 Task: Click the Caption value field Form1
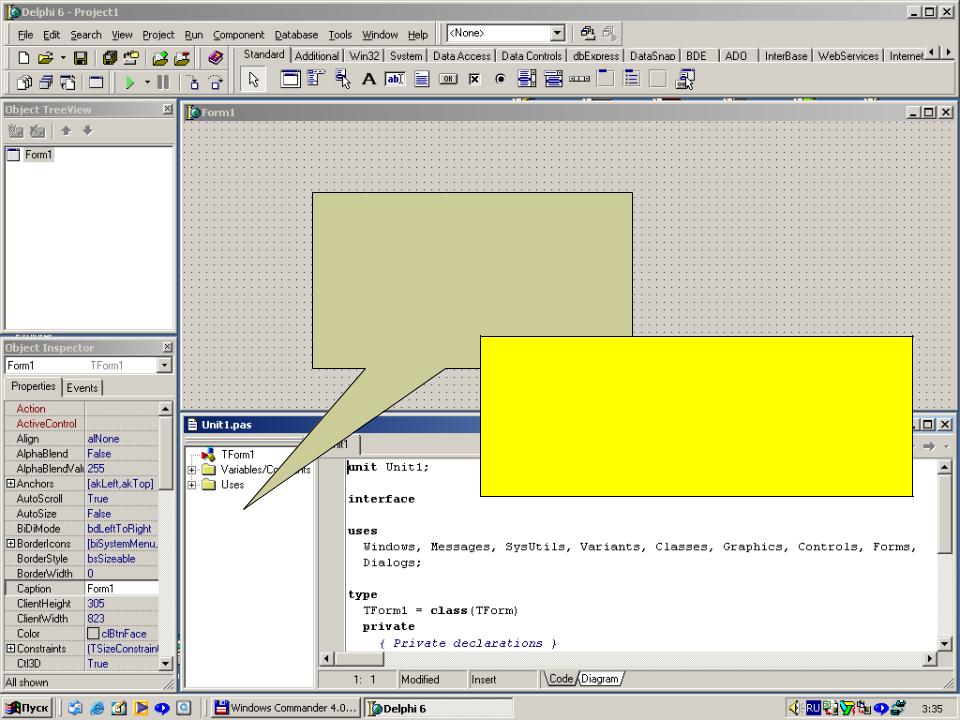click(x=122, y=588)
